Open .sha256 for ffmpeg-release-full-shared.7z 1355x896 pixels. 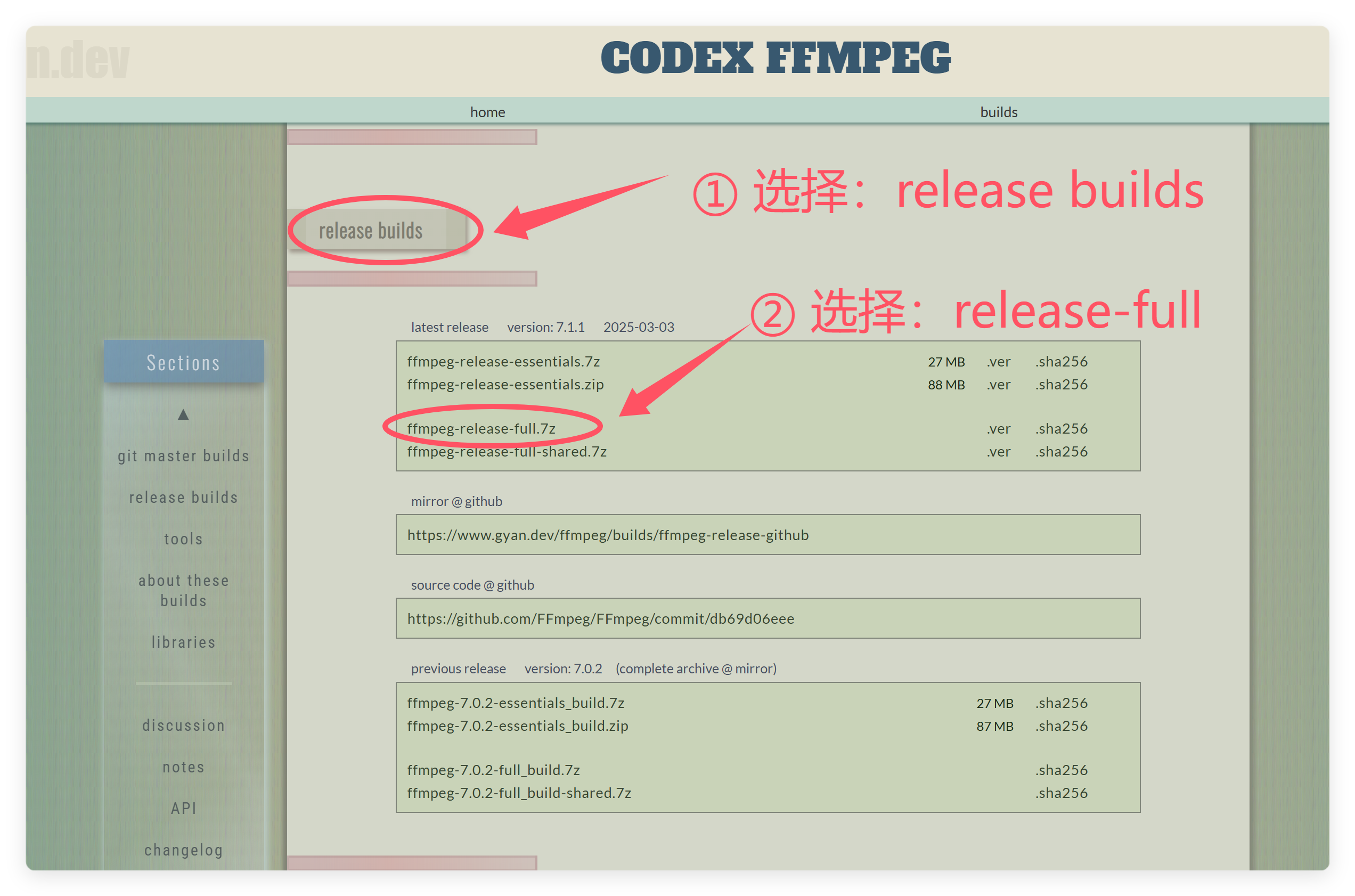(x=1062, y=451)
